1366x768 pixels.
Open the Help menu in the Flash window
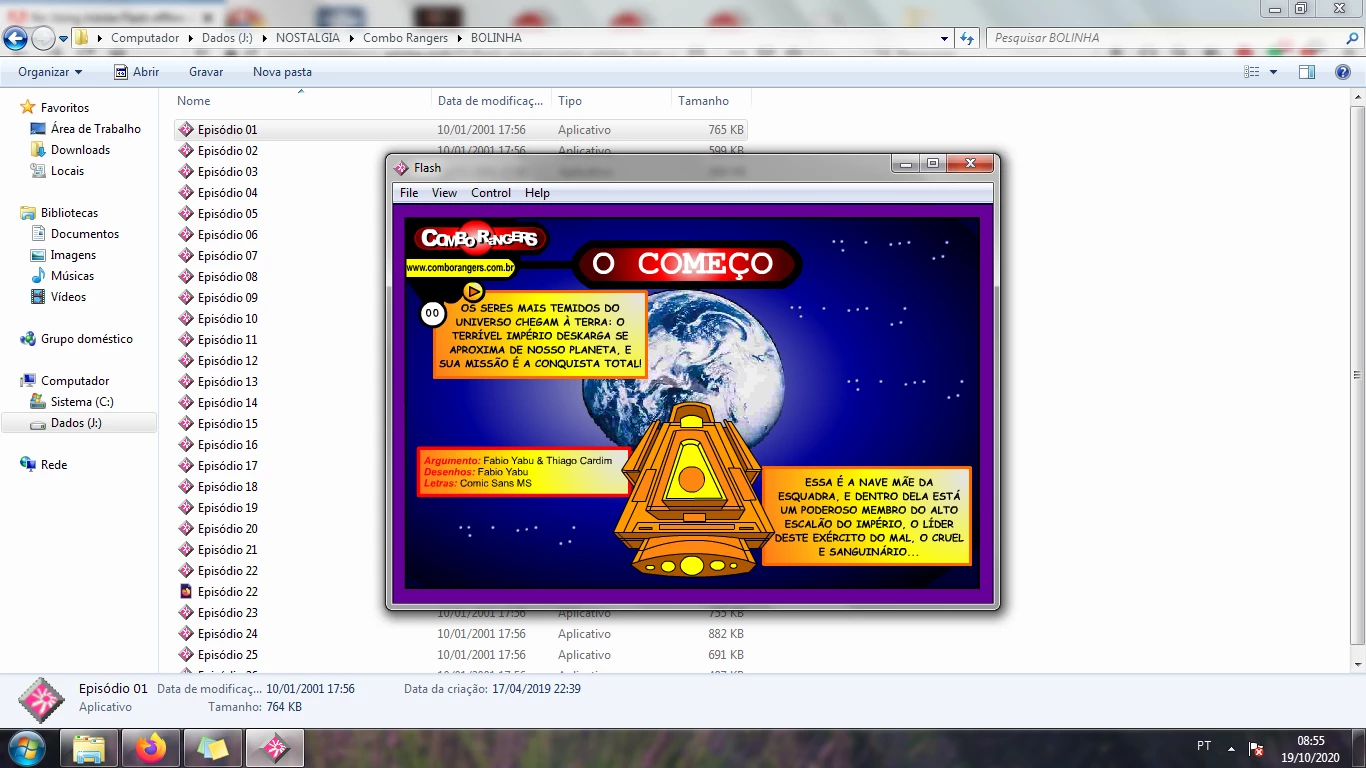[x=537, y=193]
